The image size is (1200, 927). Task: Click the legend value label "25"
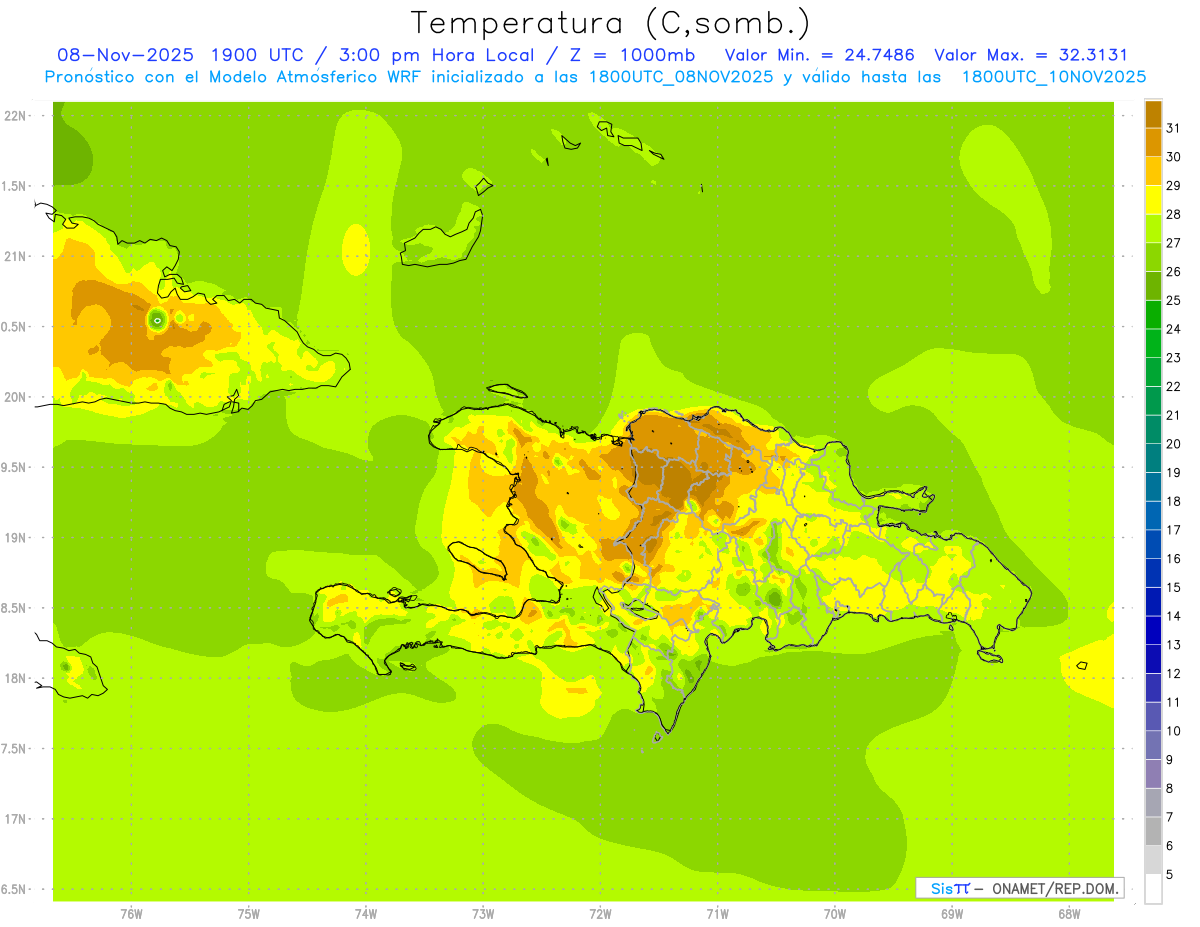[x=1173, y=300]
